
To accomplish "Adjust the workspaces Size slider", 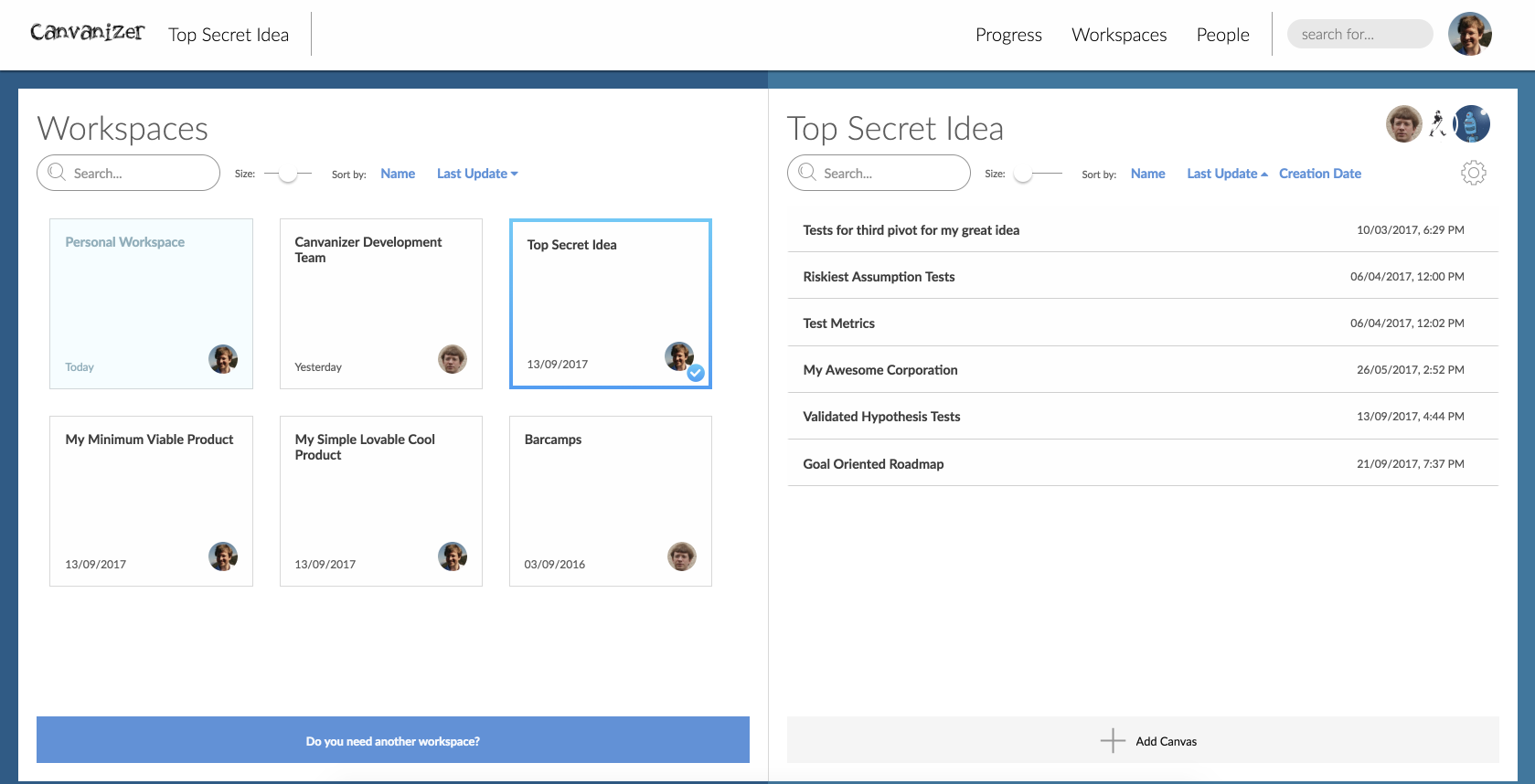I will click(x=288, y=174).
